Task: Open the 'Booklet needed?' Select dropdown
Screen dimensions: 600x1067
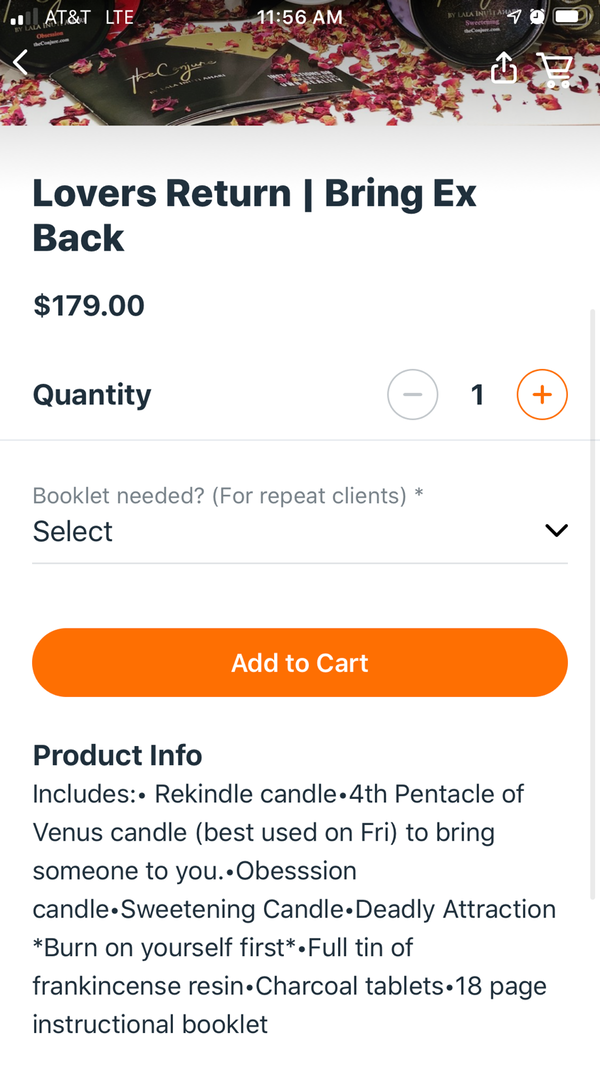Action: point(280,531)
